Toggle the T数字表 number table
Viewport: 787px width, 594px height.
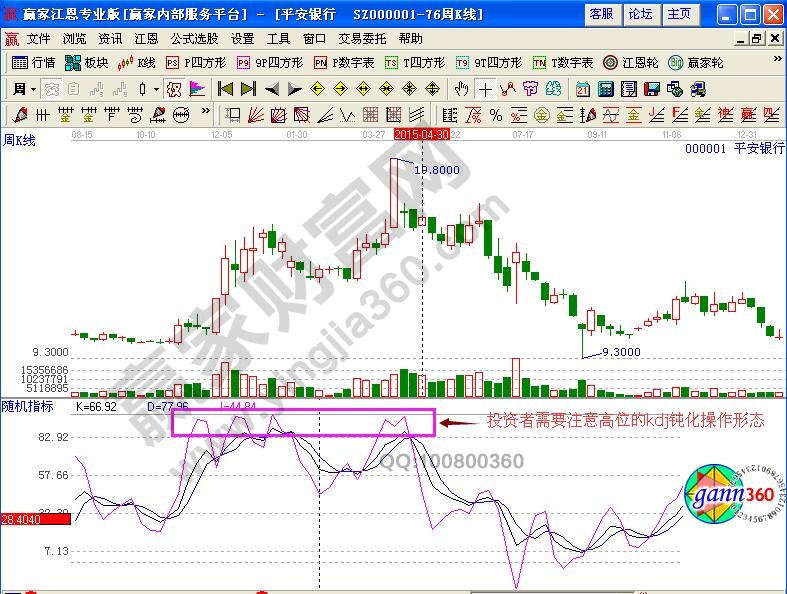(562, 62)
